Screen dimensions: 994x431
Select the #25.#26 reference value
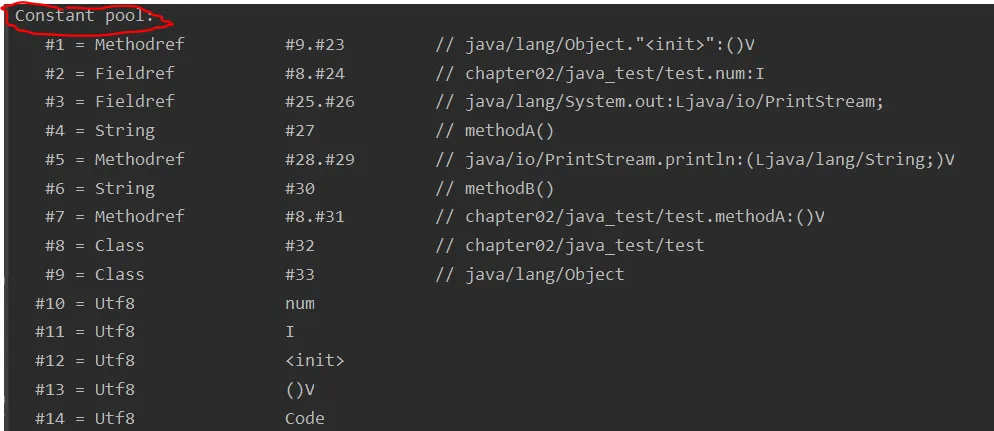[x=319, y=102]
